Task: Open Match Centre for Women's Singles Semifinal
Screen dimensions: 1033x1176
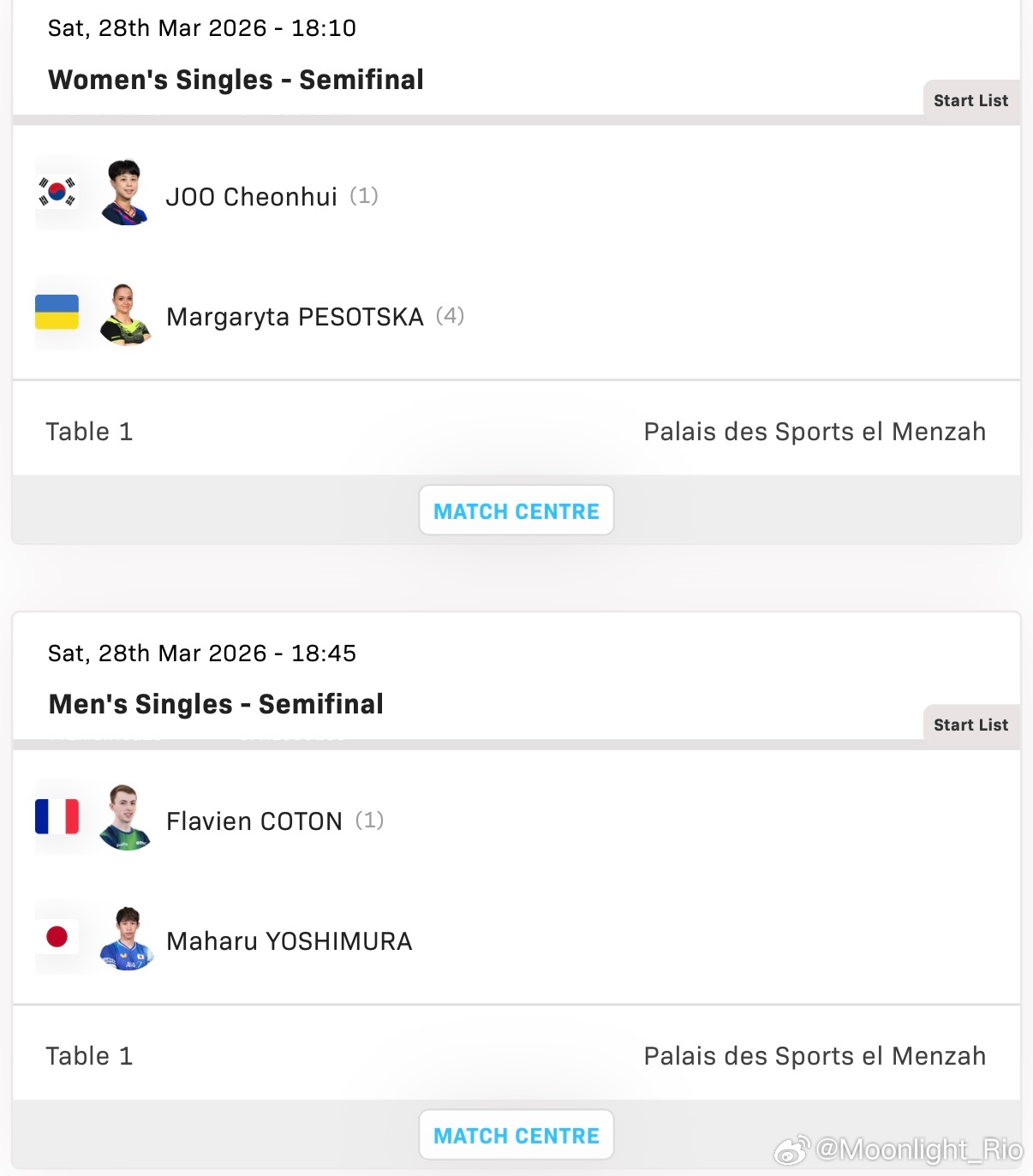Action: tap(516, 510)
